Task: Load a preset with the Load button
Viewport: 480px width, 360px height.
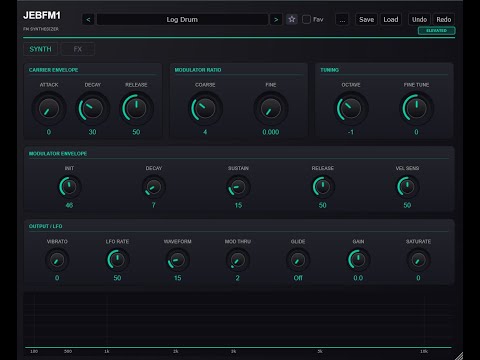Action: tap(391, 20)
